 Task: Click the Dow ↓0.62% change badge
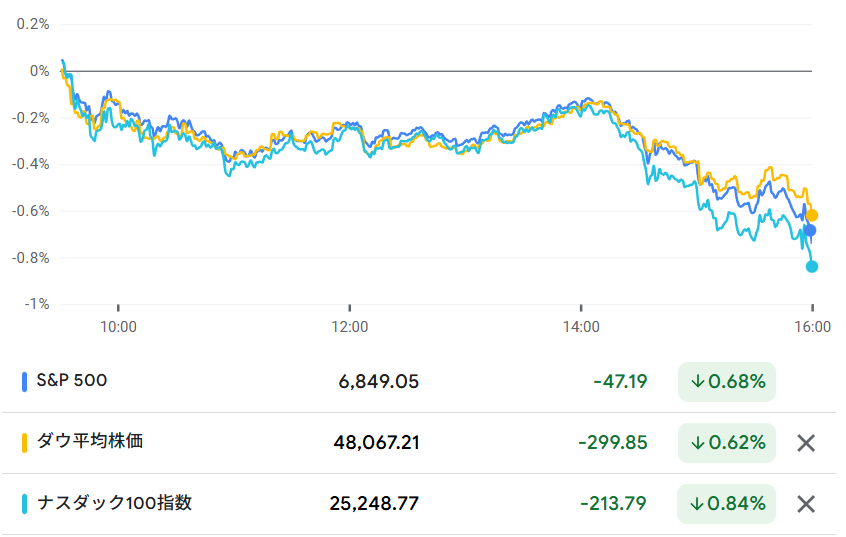tap(726, 443)
